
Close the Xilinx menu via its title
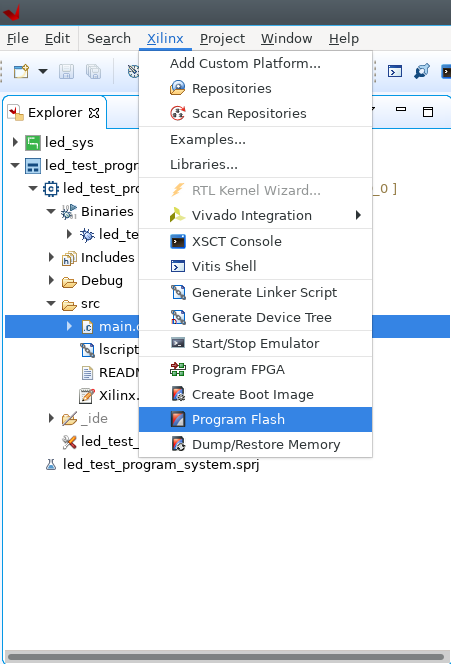click(x=165, y=39)
